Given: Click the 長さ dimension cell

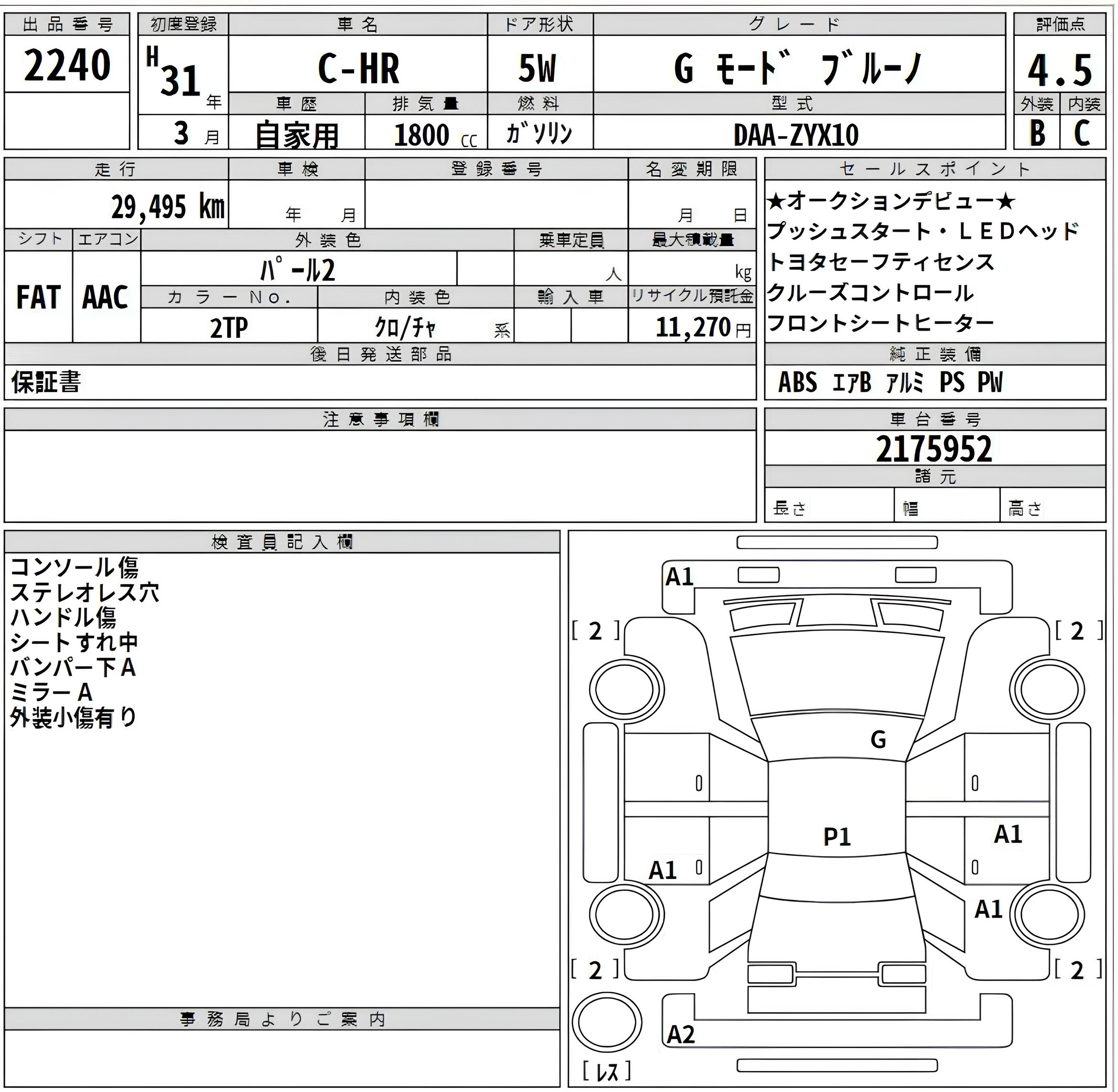Looking at the screenshot, I should [829, 505].
